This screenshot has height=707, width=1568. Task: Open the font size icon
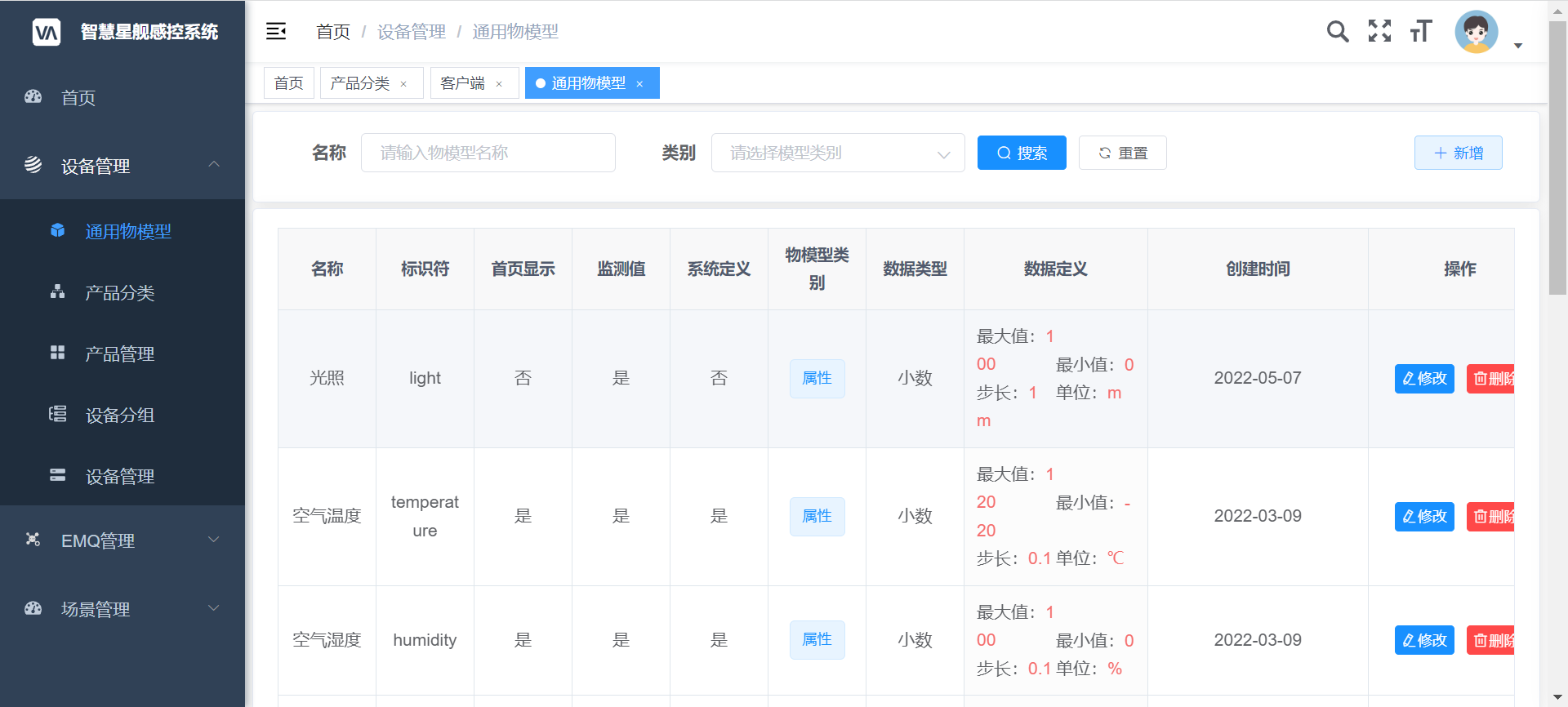tap(1421, 31)
